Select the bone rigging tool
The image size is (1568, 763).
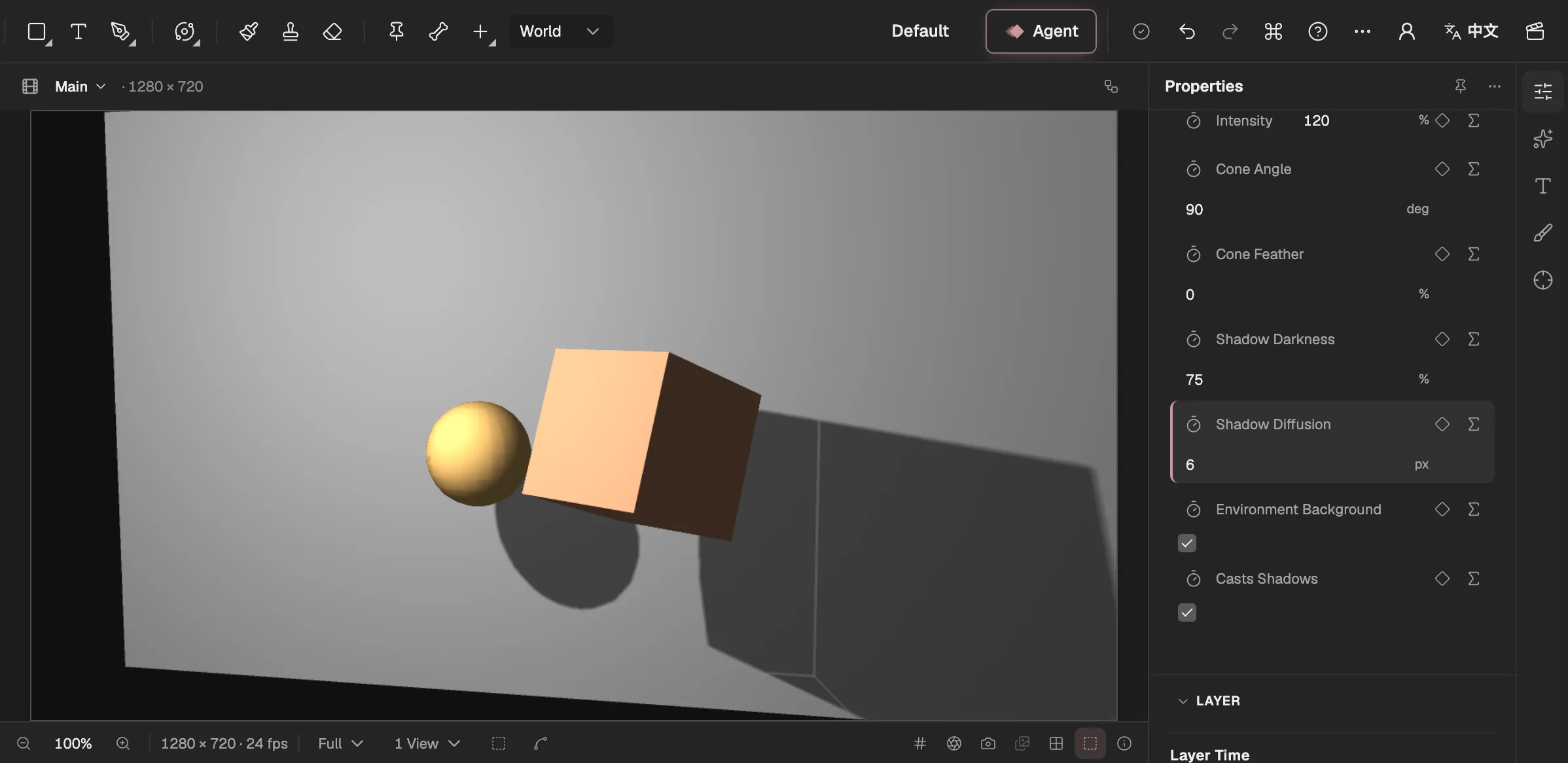coord(438,31)
